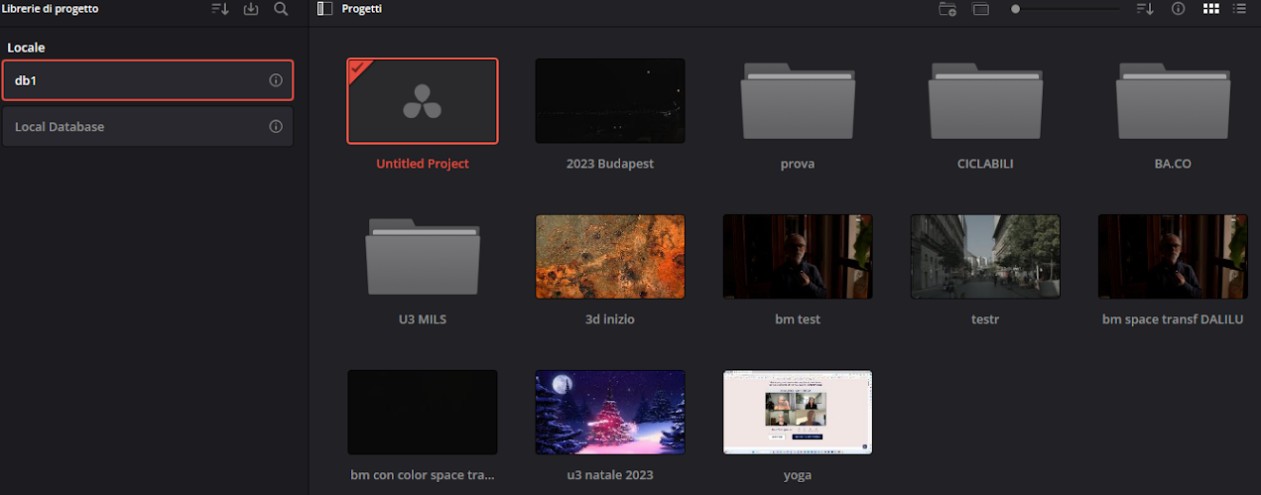Screen dimensions: 1261x495
Task: Open the CICLABILI folder
Action: 985,101
